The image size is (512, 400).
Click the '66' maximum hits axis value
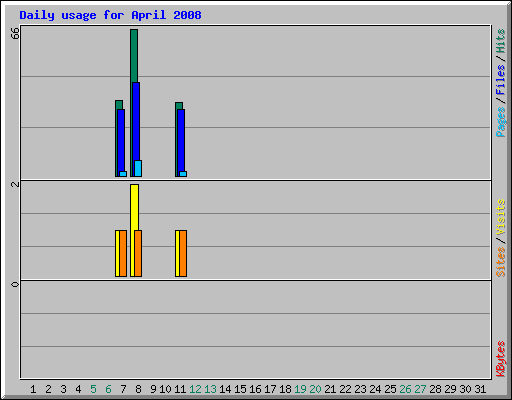coord(15,33)
